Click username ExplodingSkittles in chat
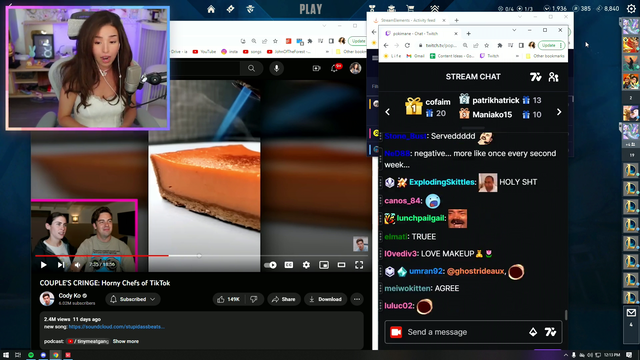 click(442, 182)
